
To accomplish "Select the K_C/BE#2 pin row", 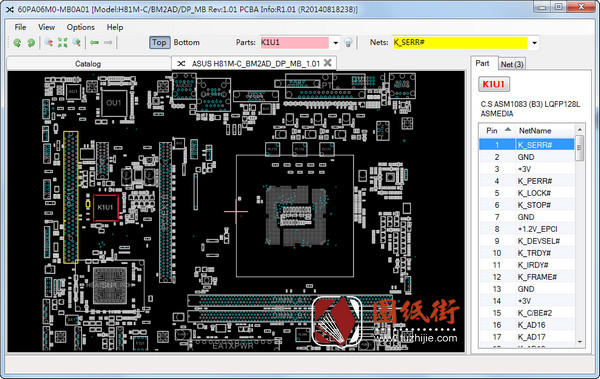I will pos(527,313).
